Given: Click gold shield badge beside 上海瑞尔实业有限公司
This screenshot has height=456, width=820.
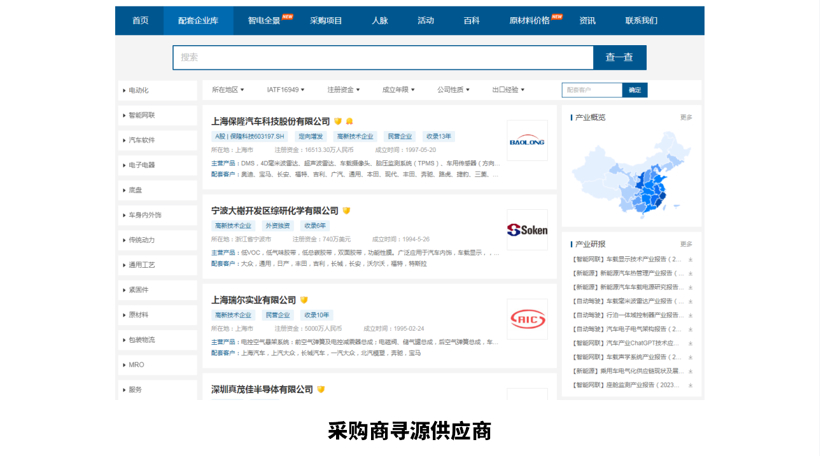Looking at the screenshot, I should coord(304,300).
